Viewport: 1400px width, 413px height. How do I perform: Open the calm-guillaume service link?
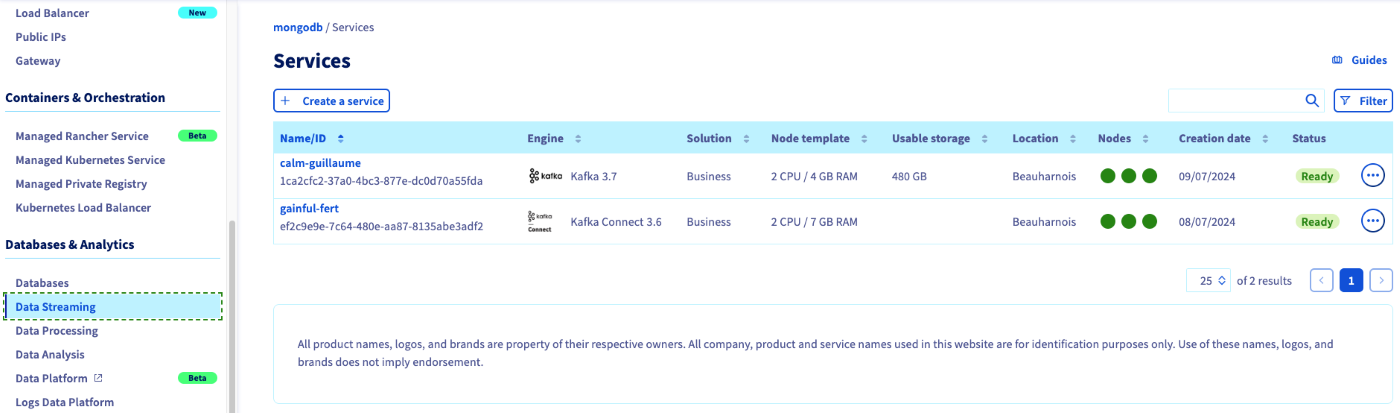320,163
